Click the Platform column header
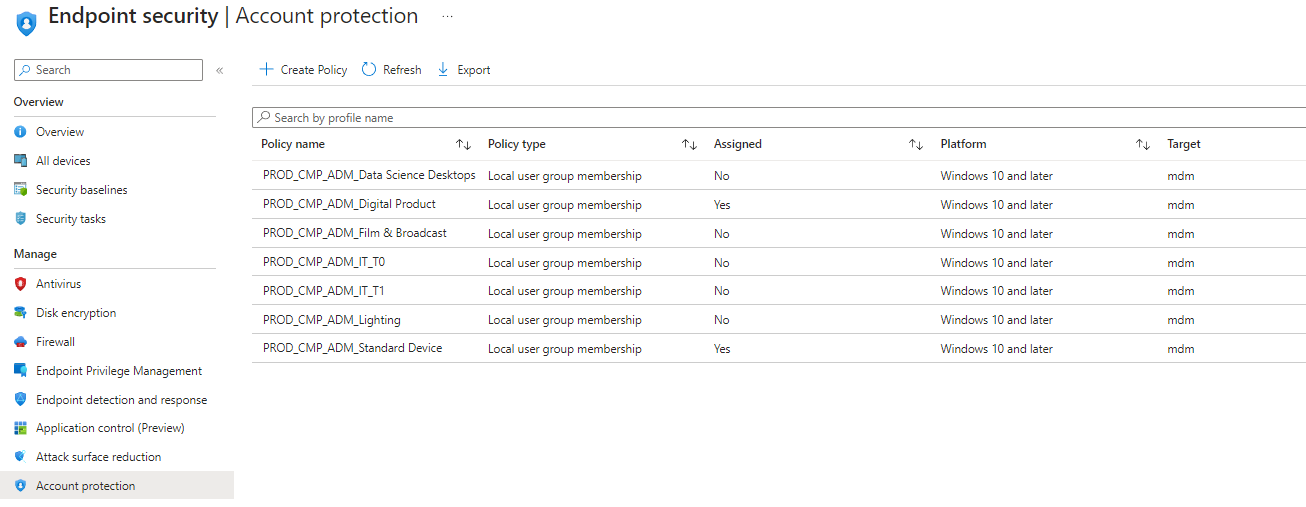1306x507 pixels. (963, 144)
